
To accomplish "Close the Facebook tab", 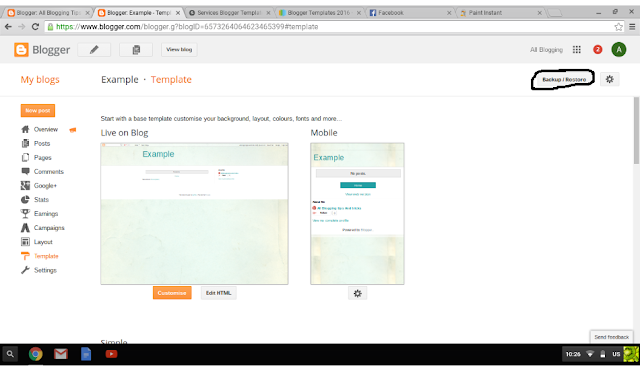I will coord(449,13).
